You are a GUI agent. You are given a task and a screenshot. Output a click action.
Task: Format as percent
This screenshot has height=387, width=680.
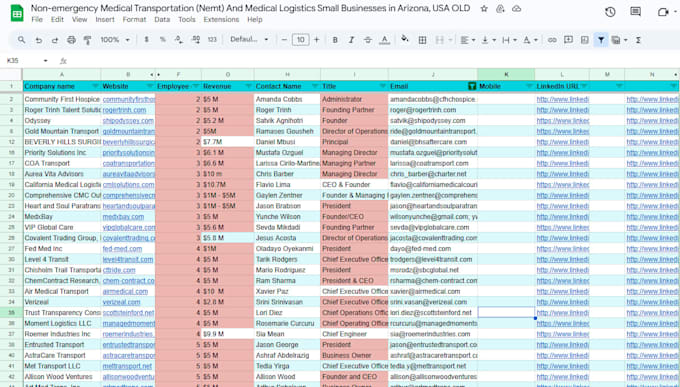click(163, 40)
